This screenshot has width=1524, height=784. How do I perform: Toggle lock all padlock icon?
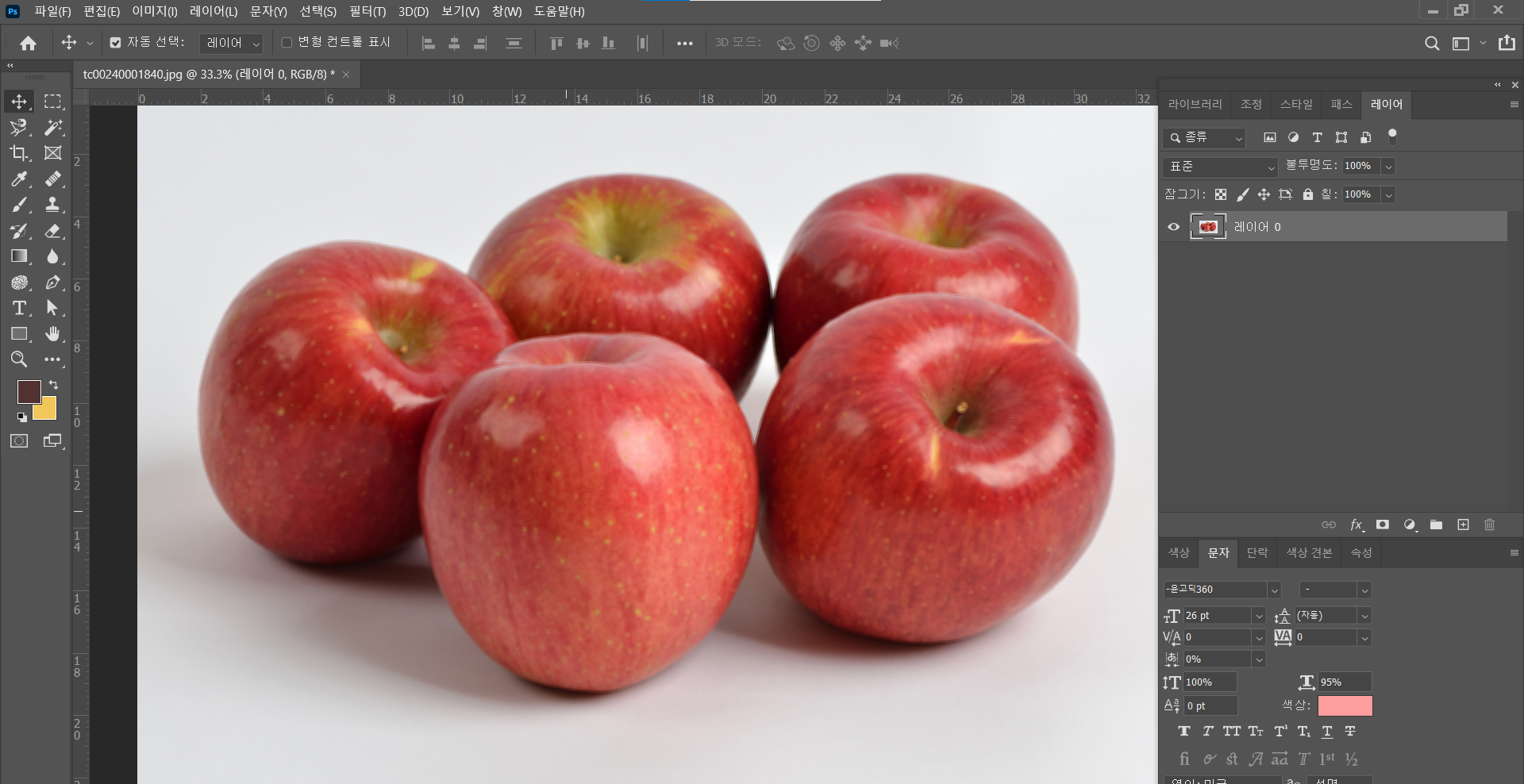(x=1307, y=194)
